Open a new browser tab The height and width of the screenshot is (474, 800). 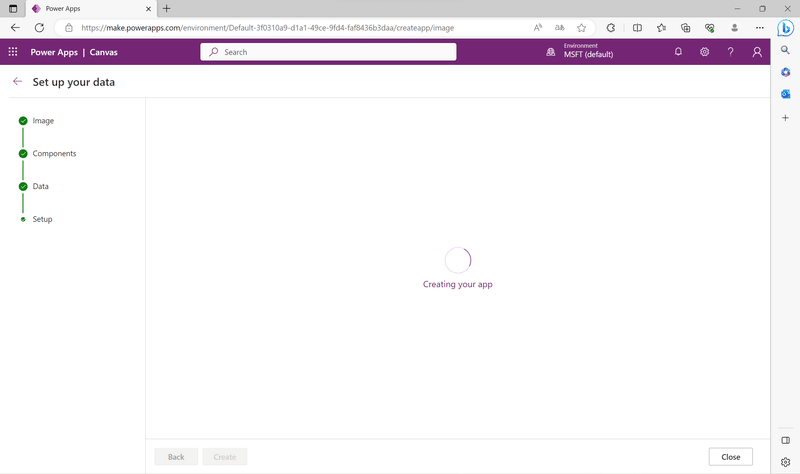click(166, 9)
